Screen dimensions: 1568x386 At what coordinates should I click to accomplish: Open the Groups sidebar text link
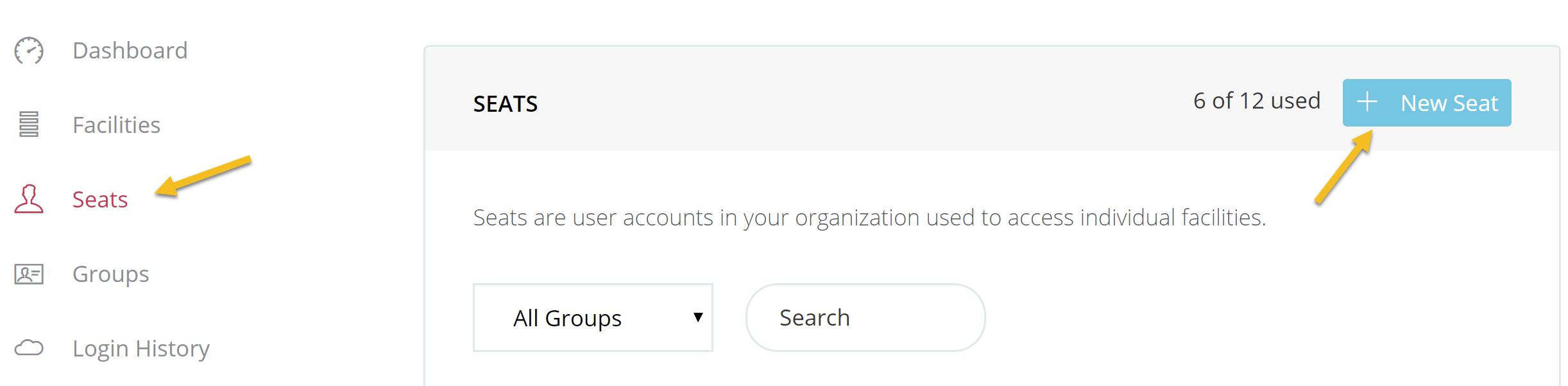(111, 274)
